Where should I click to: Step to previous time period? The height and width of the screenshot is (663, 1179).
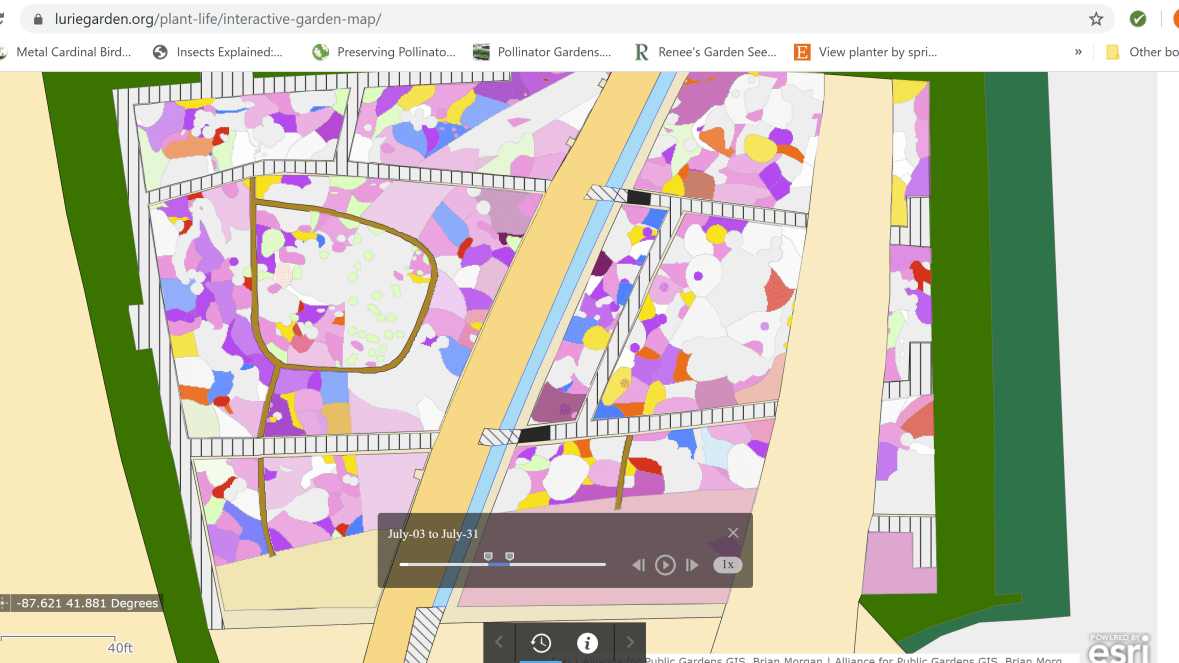tap(639, 565)
